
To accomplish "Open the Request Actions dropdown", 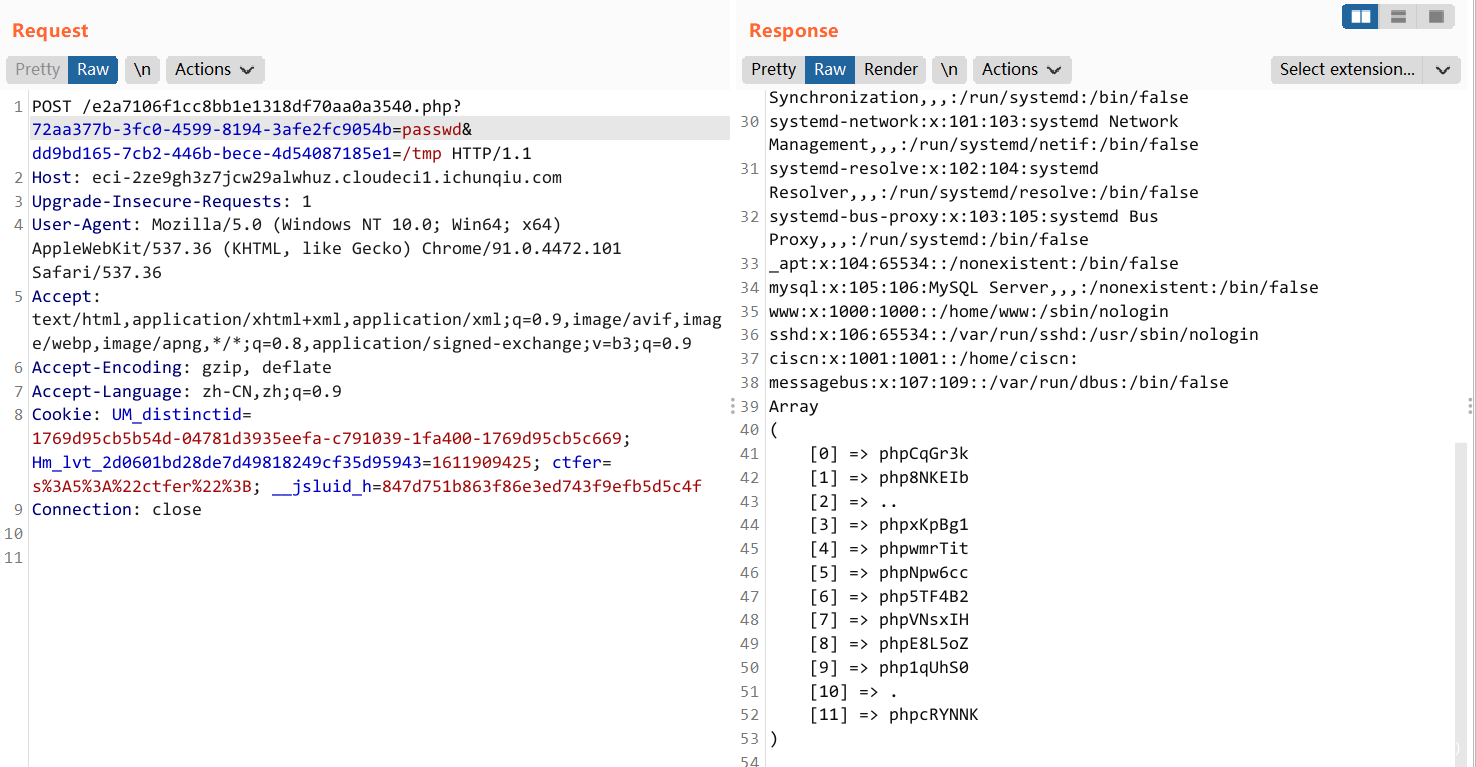I will pyautogui.click(x=215, y=69).
